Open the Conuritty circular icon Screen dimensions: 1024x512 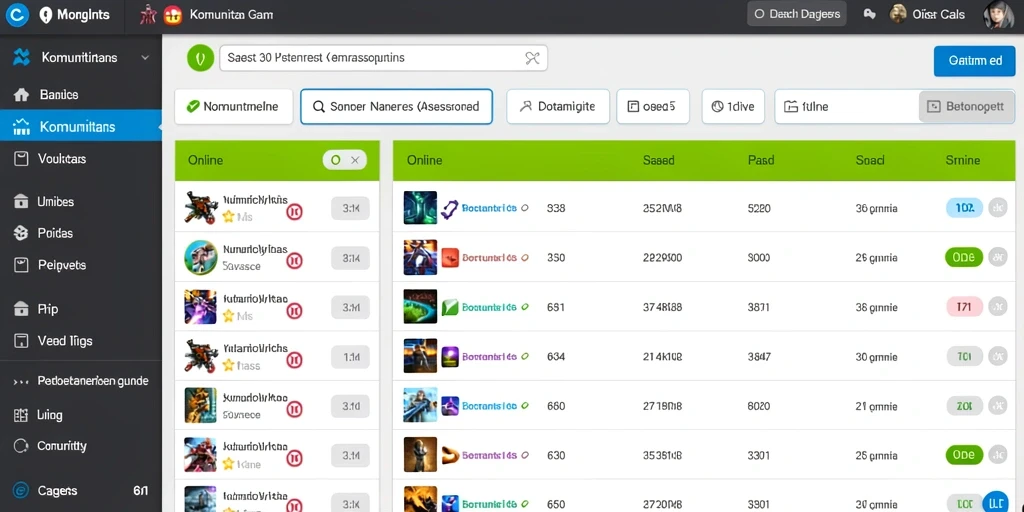(x=21, y=446)
